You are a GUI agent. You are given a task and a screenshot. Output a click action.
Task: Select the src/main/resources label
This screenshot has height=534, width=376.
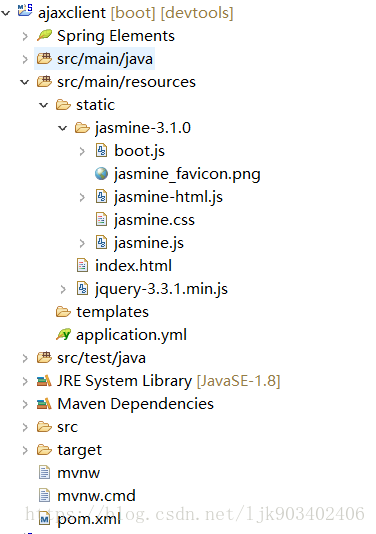[x=126, y=82]
